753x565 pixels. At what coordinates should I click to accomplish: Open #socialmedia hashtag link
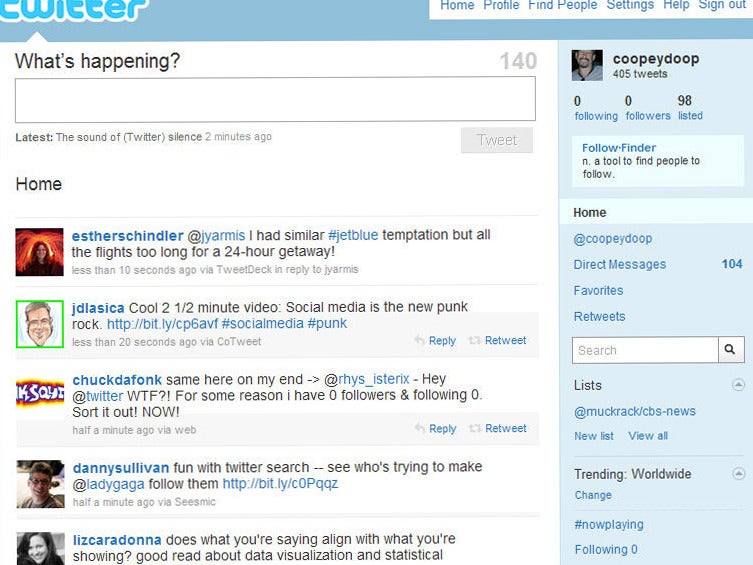point(263,324)
